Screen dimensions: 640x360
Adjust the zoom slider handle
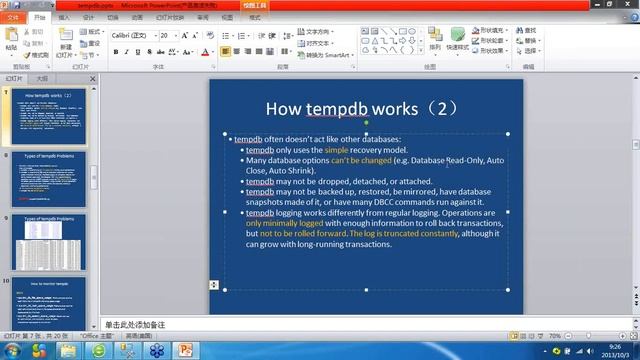point(588,336)
